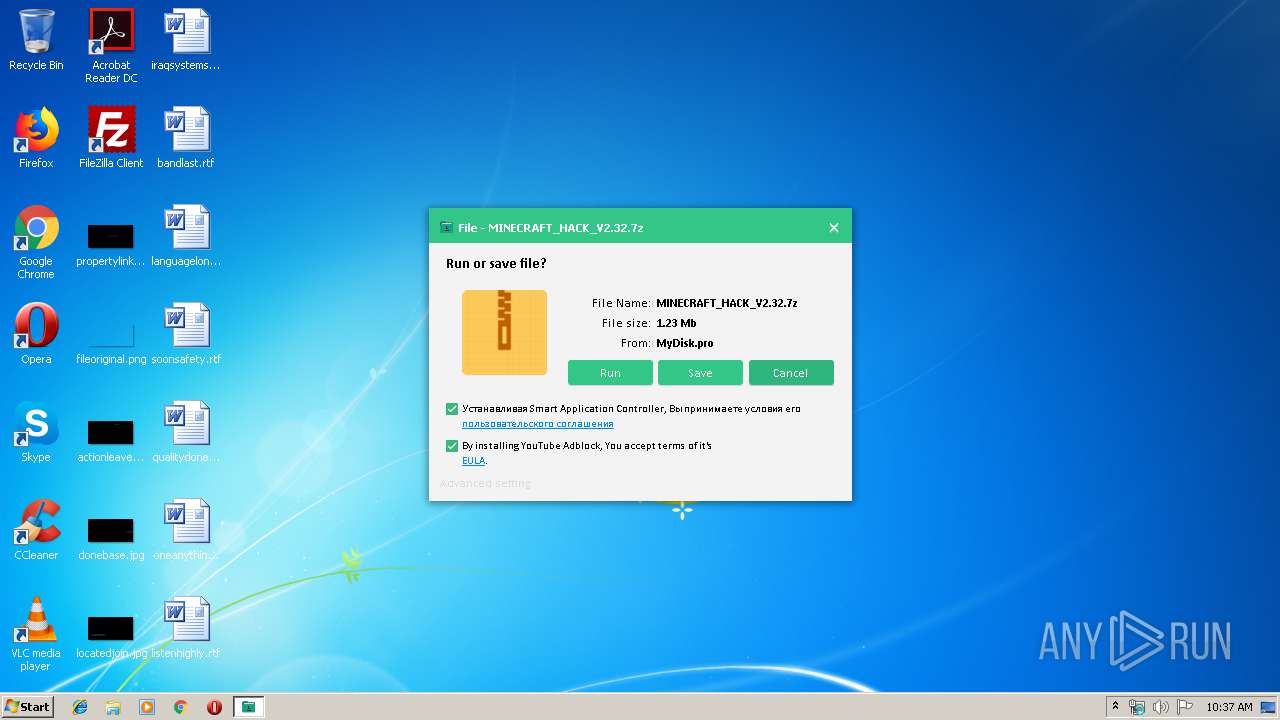The height and width of the screenshot is (720, 1280).
Task: Select the languagelon document icon
Action: [186, 236]
